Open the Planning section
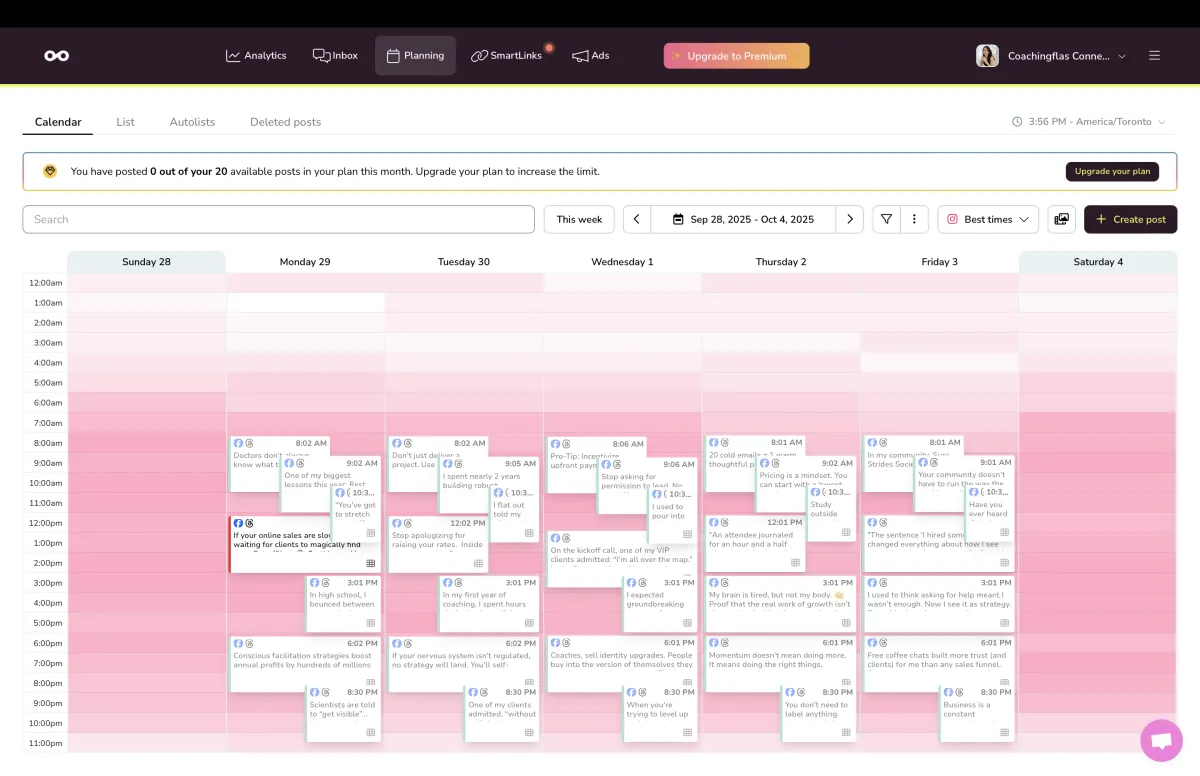Viewport: 1200px width, 776px height. point(415,56)
